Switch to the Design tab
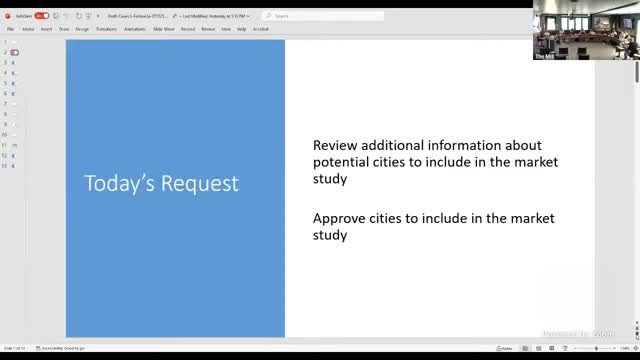Screen dimensions: 640x360 pos(82,29)
